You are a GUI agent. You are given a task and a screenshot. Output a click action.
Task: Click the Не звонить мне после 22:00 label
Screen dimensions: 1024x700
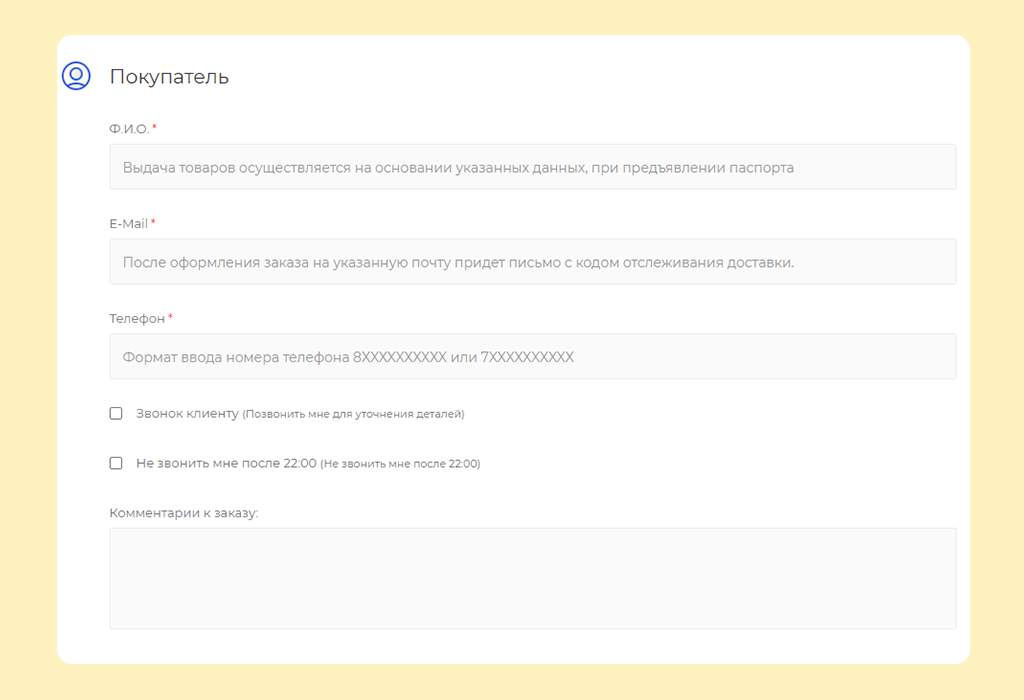click(x=226, y=463)
